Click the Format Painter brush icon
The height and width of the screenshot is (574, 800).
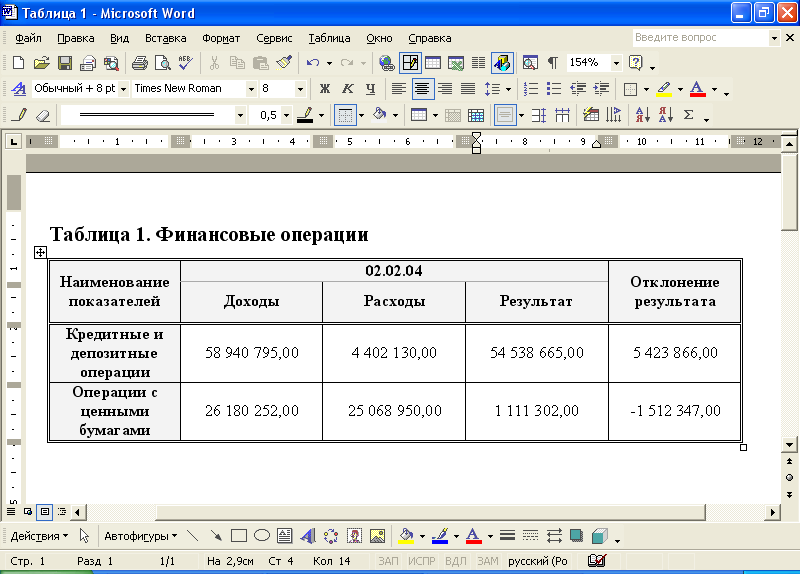[284, 63]
